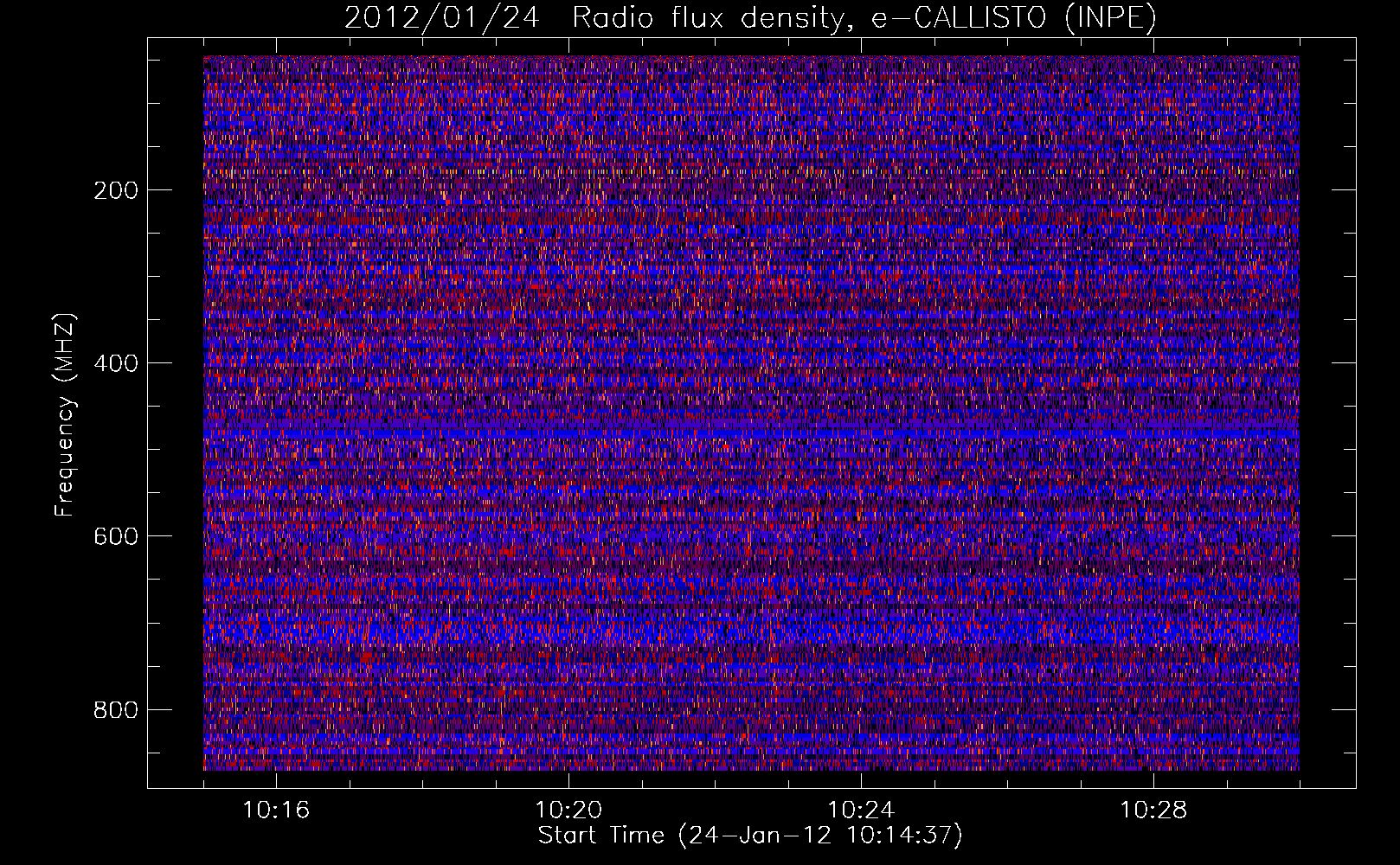The height and width of the screenshot is (865, 1400).
Task: Click the 600 frequency tick label
Action: click(x=116, y=536)
